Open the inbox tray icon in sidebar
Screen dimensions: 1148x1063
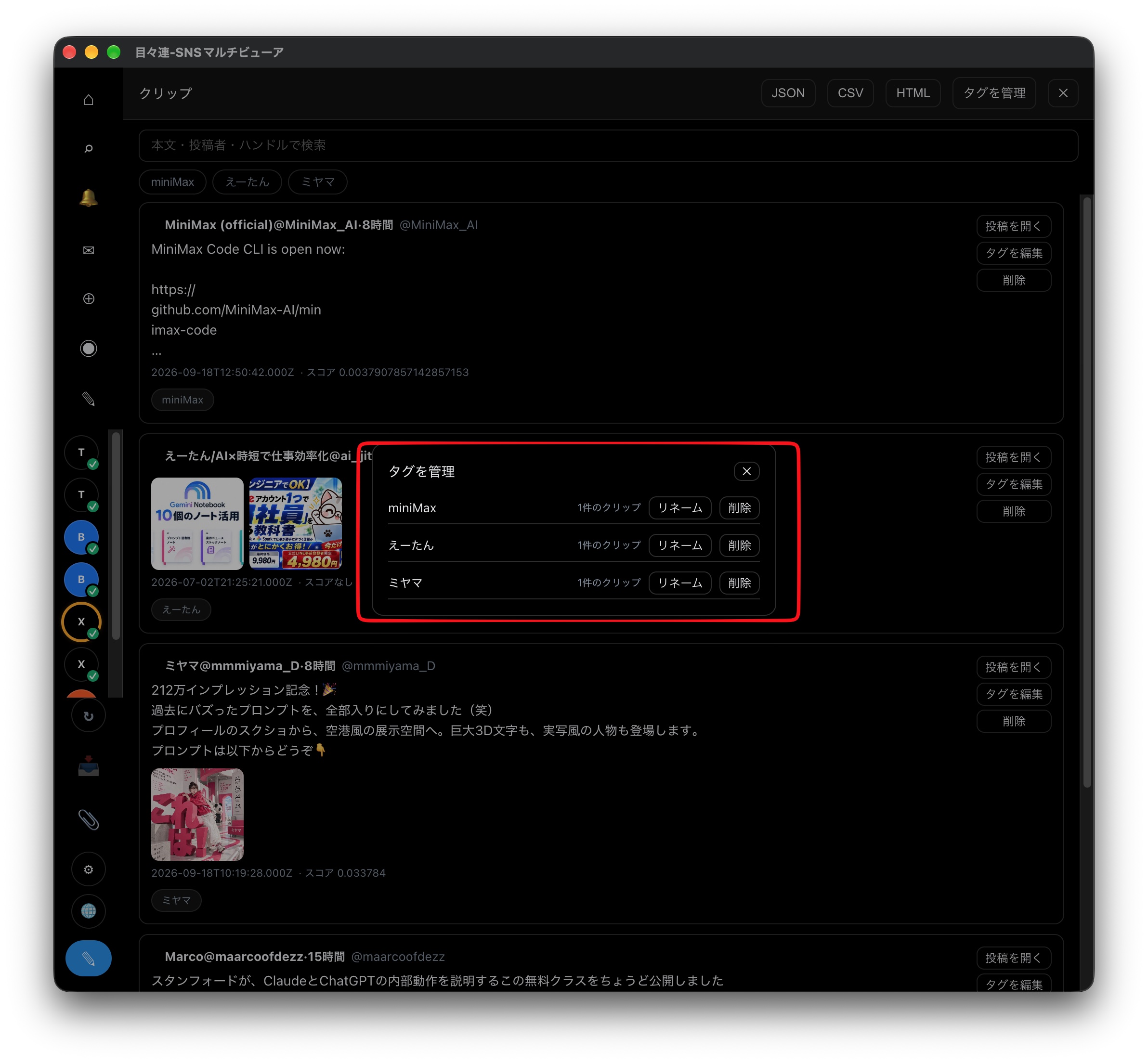coord(88,767)
